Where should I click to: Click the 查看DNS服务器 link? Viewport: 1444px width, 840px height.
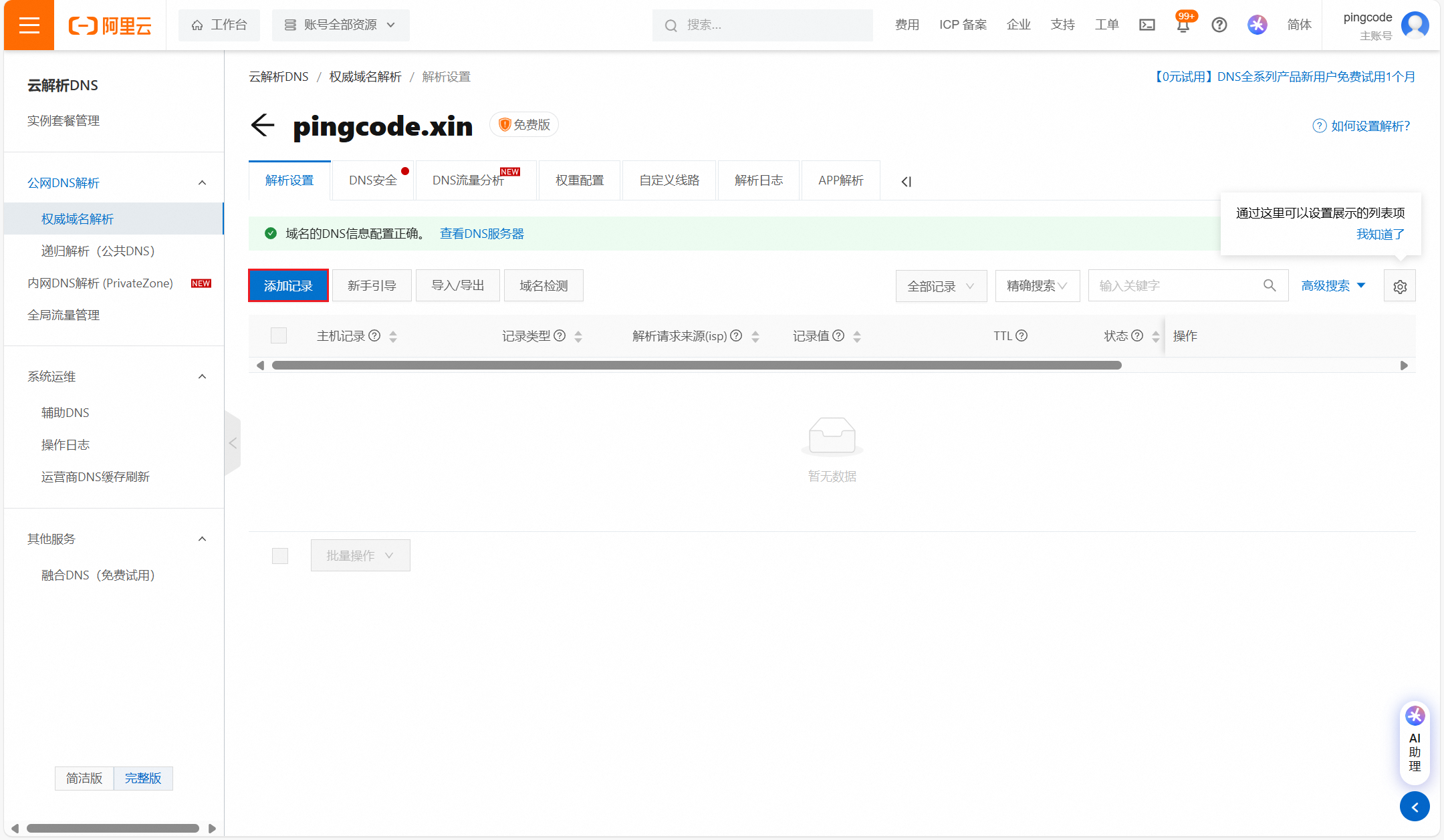click(481, 234)
